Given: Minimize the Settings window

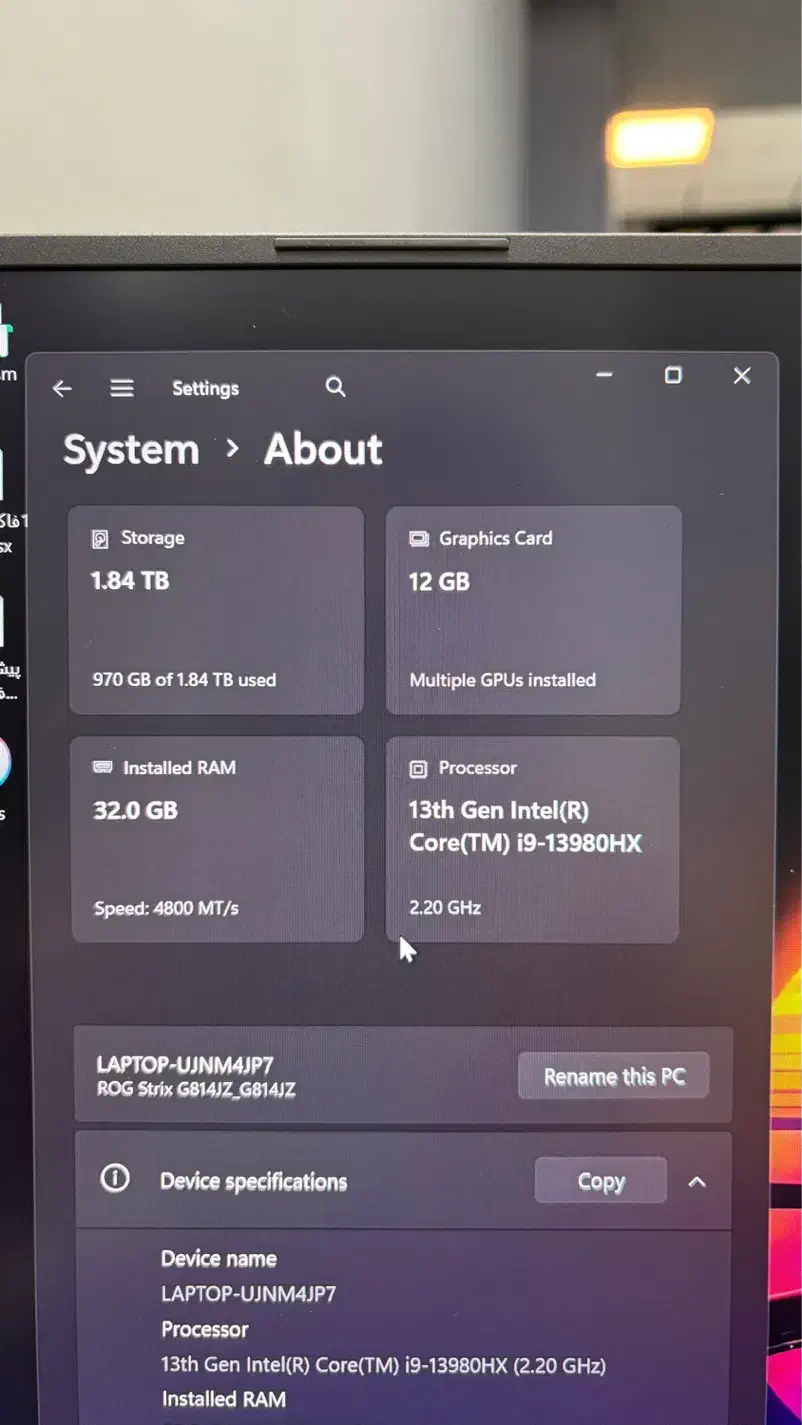Looking at the screenshot, I should point(604,375).
